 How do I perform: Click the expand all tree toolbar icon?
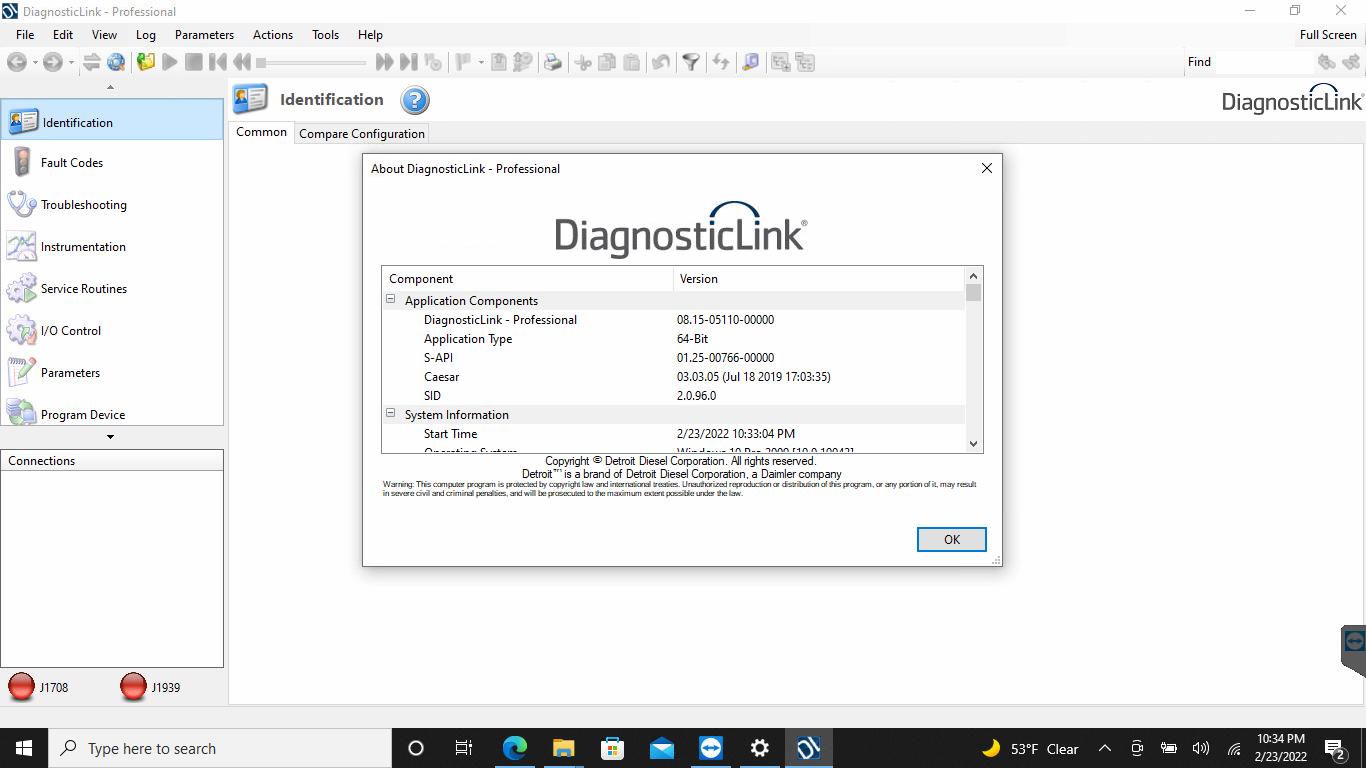780,62
